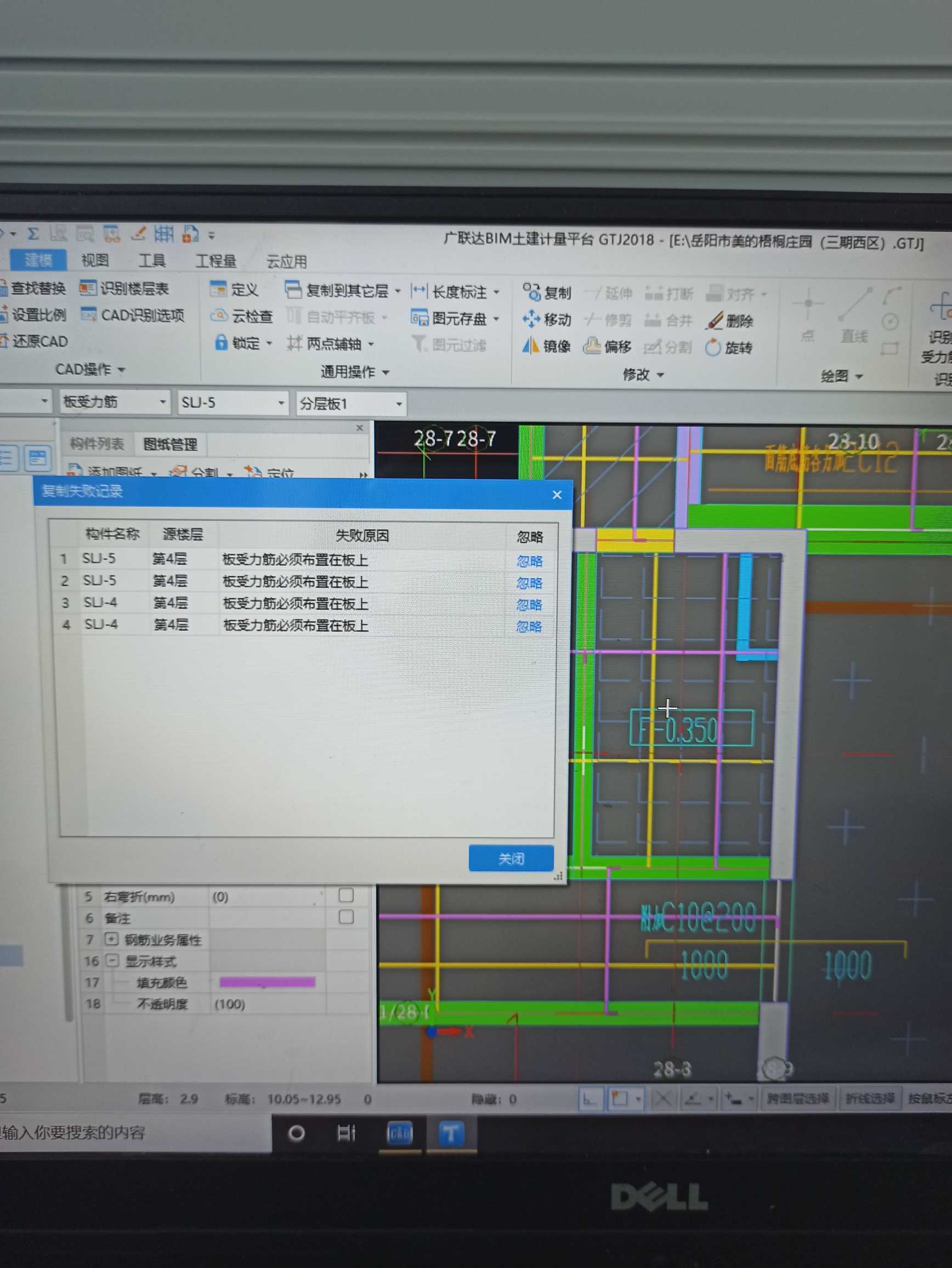
Task: Switch to the 工具 ribbon tab
Action: pyautogui.click(x=152, y=261)
